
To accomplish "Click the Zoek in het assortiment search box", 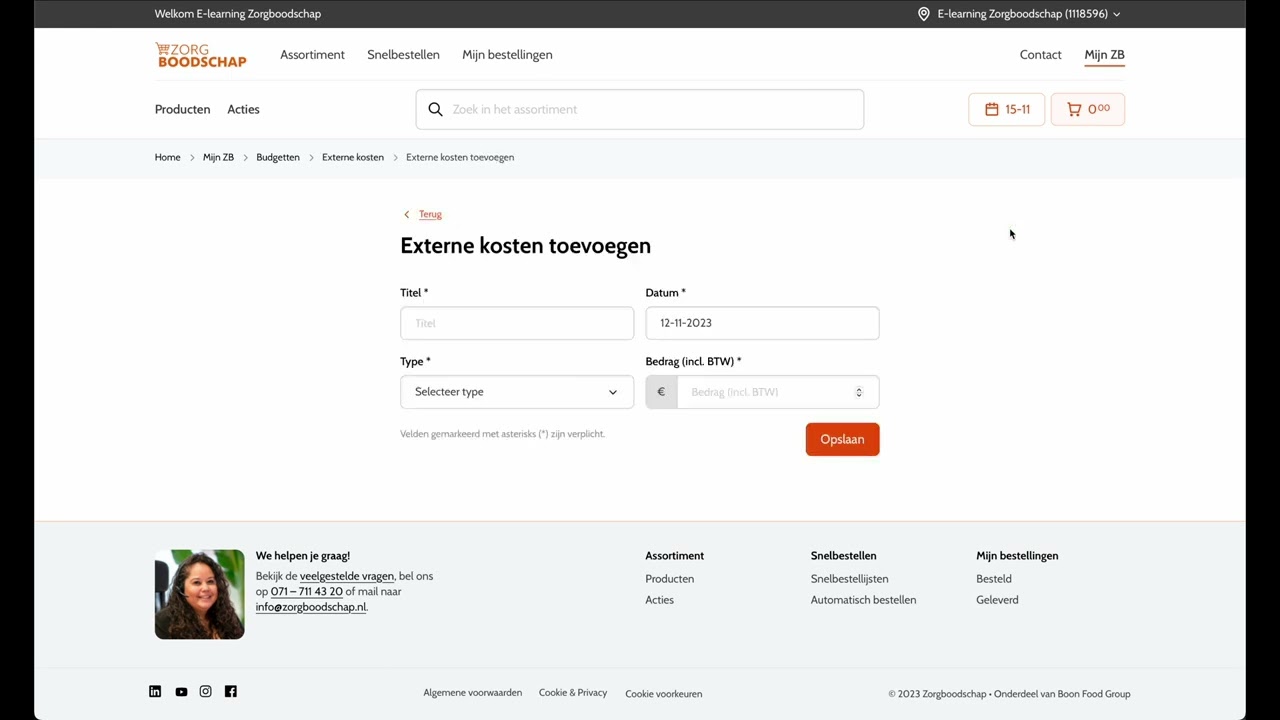I will [640, 109].
